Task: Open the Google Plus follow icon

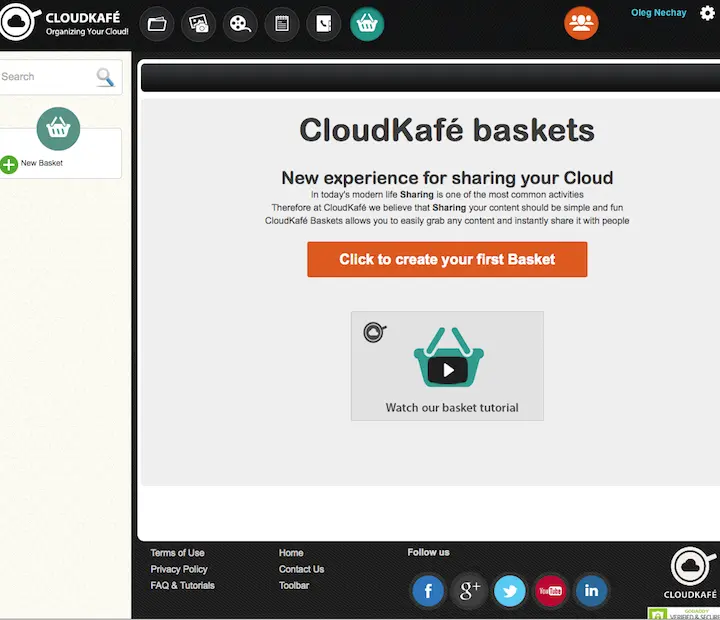Action: (x=469, y=591)
